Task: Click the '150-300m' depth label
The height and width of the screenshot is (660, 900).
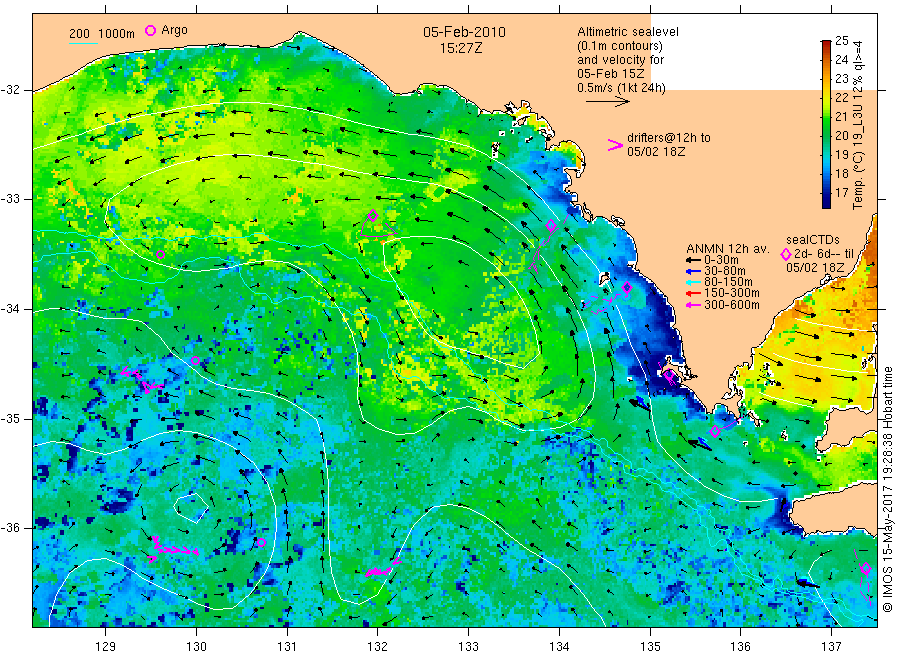Action: (732, 293)
